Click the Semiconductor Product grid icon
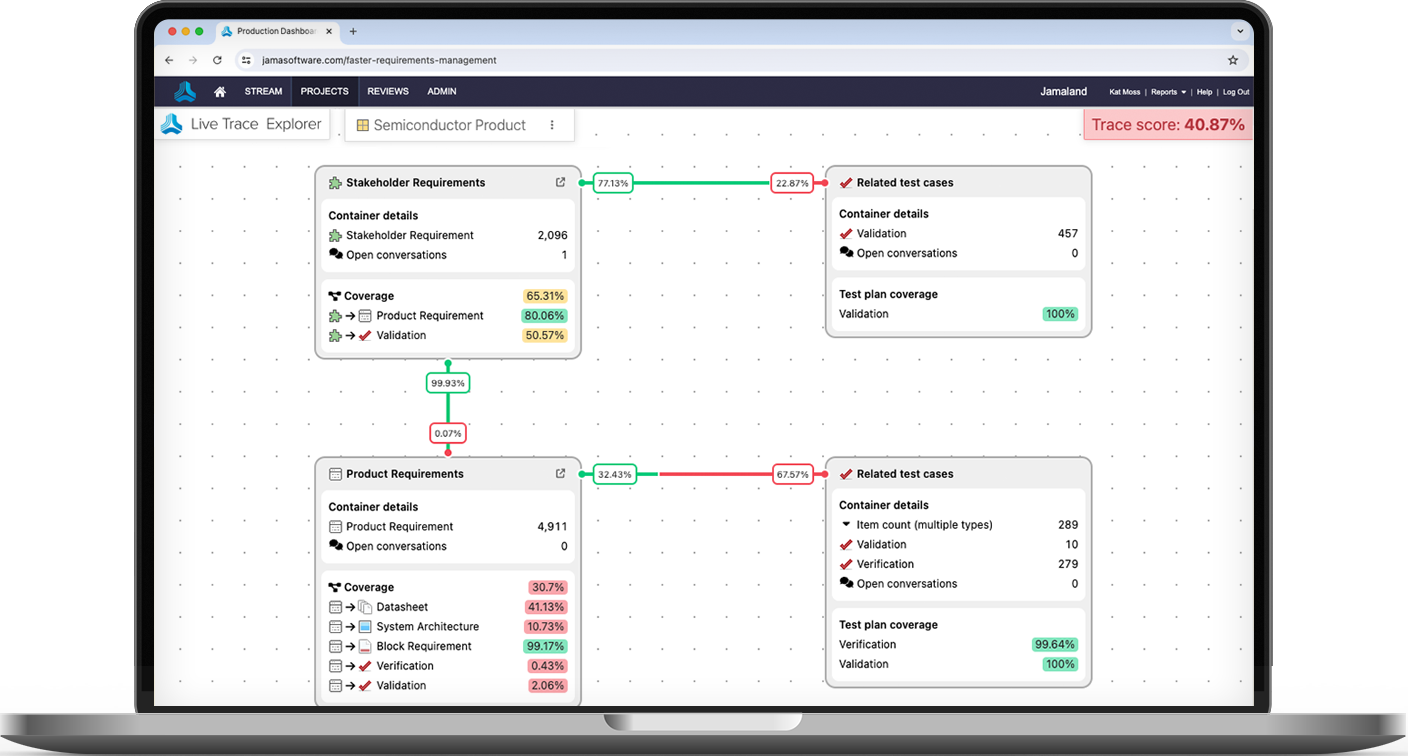The image size is (1408, 756). pos(361,124)
